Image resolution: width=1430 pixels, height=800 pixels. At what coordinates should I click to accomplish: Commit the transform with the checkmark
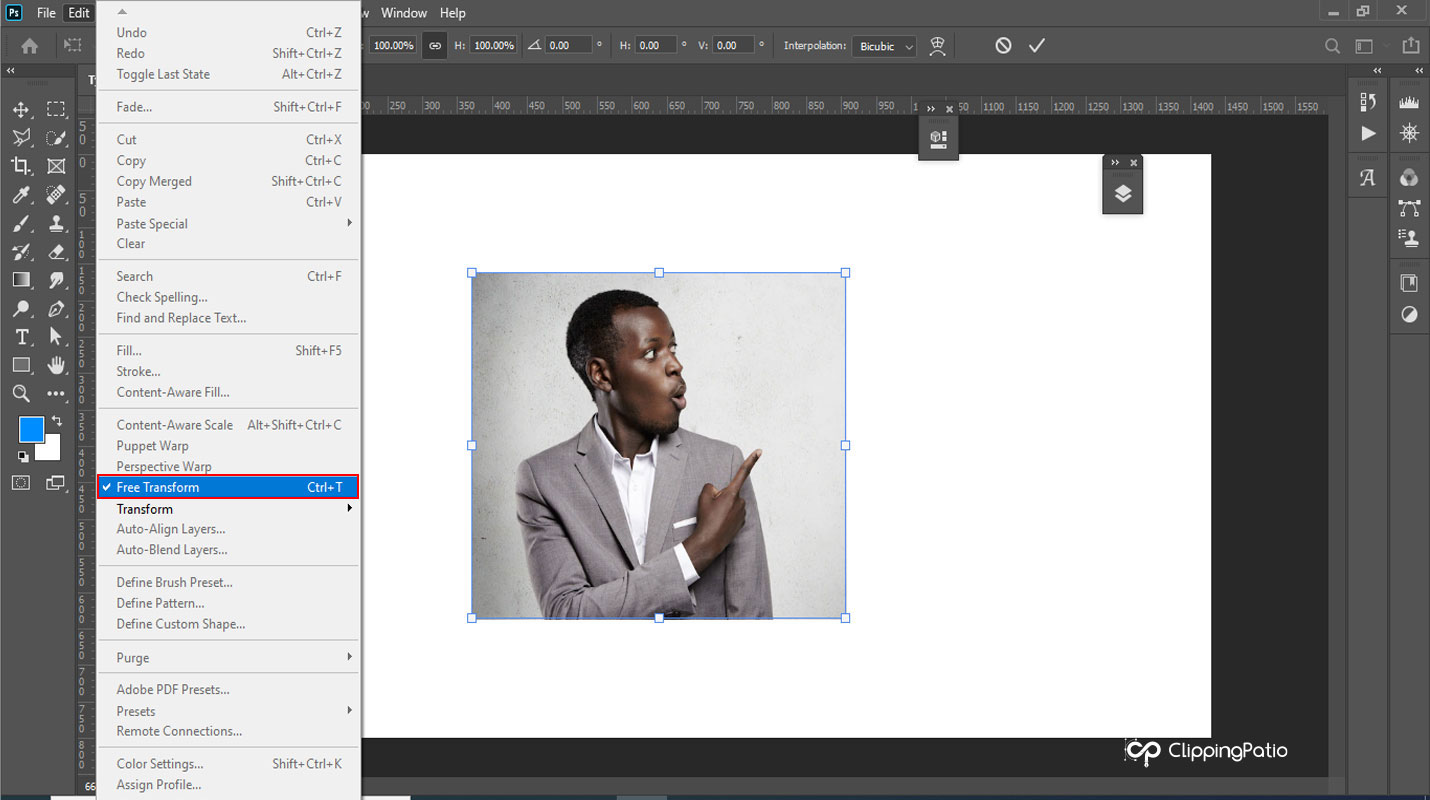click(x=1037, y=46)
